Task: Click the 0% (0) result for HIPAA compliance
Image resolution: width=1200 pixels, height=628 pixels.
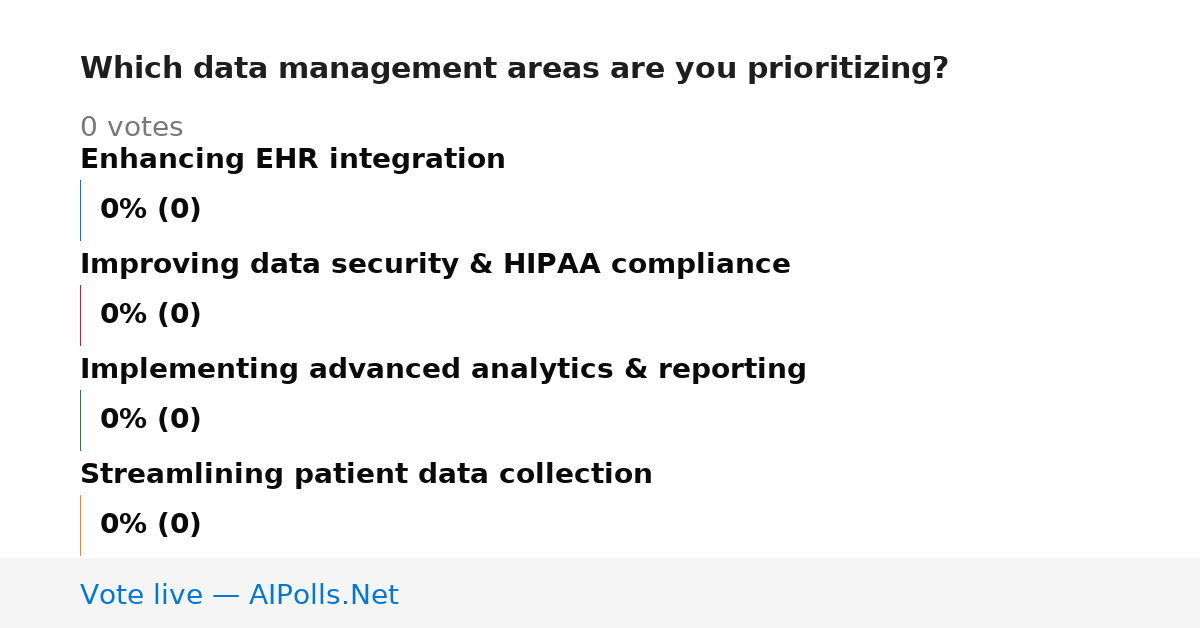Action: [x=150, y=315]
